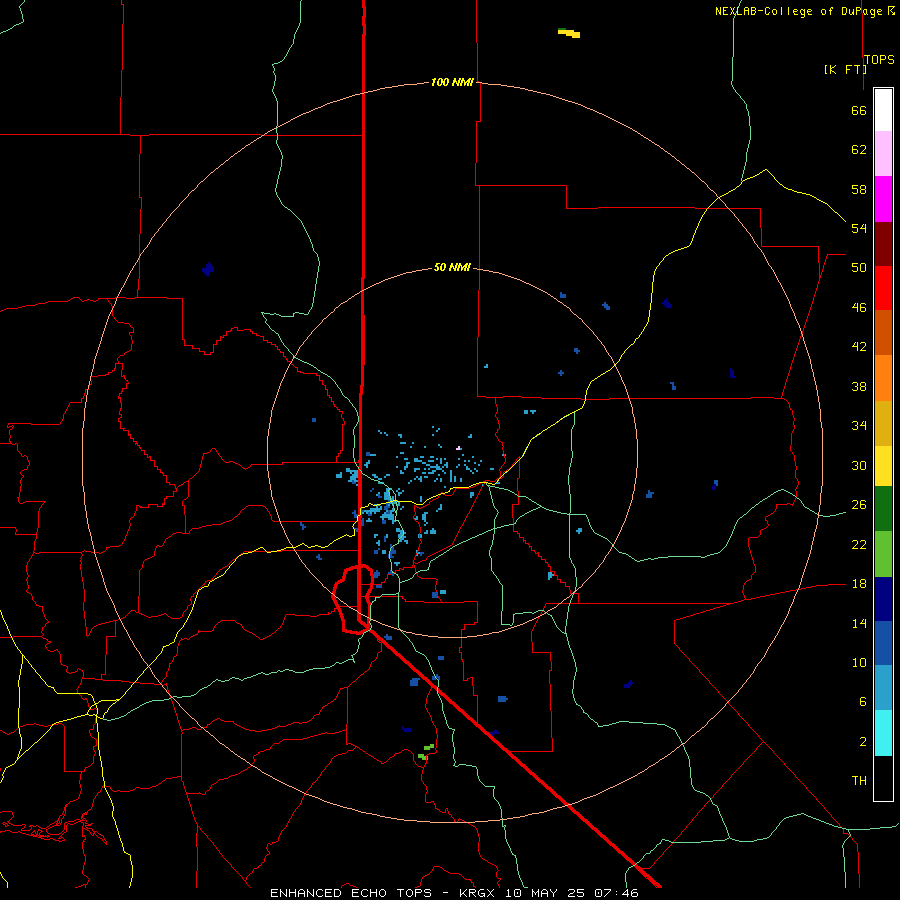Click the dark red 50-54 kft legend swatch

pos(883,243)
